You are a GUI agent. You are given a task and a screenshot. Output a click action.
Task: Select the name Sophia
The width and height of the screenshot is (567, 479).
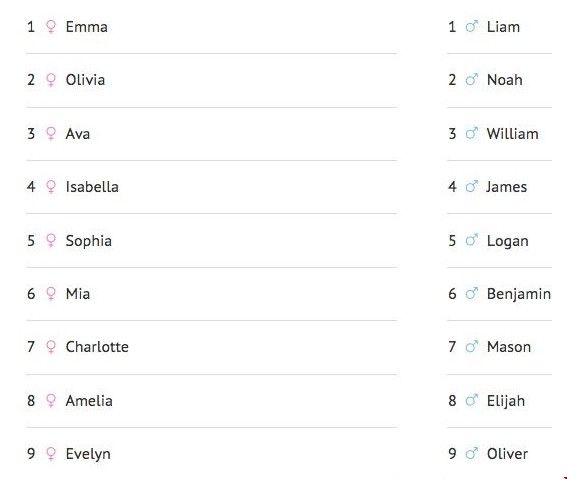pos(89,241)
